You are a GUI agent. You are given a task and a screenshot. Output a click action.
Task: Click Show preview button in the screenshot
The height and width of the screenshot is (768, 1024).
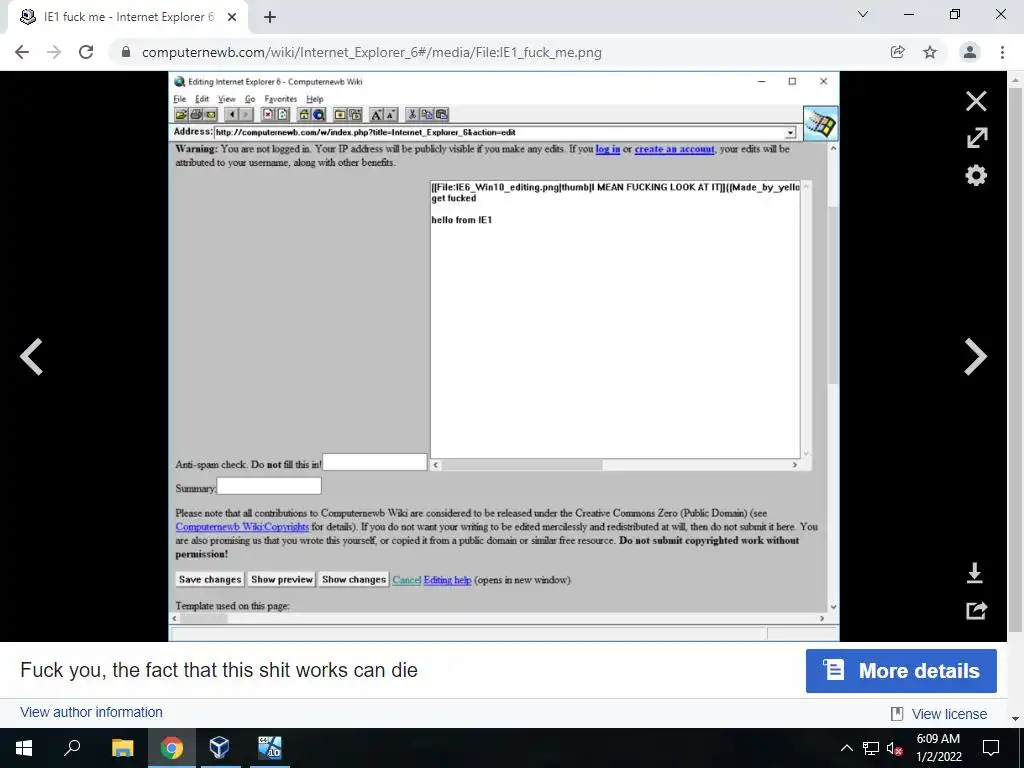tap(282, 579)
